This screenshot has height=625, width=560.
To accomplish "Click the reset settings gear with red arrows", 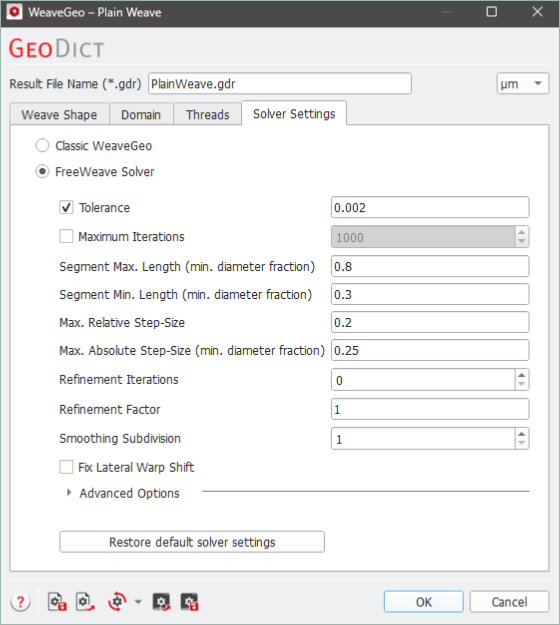I will (x=117, y=601).
